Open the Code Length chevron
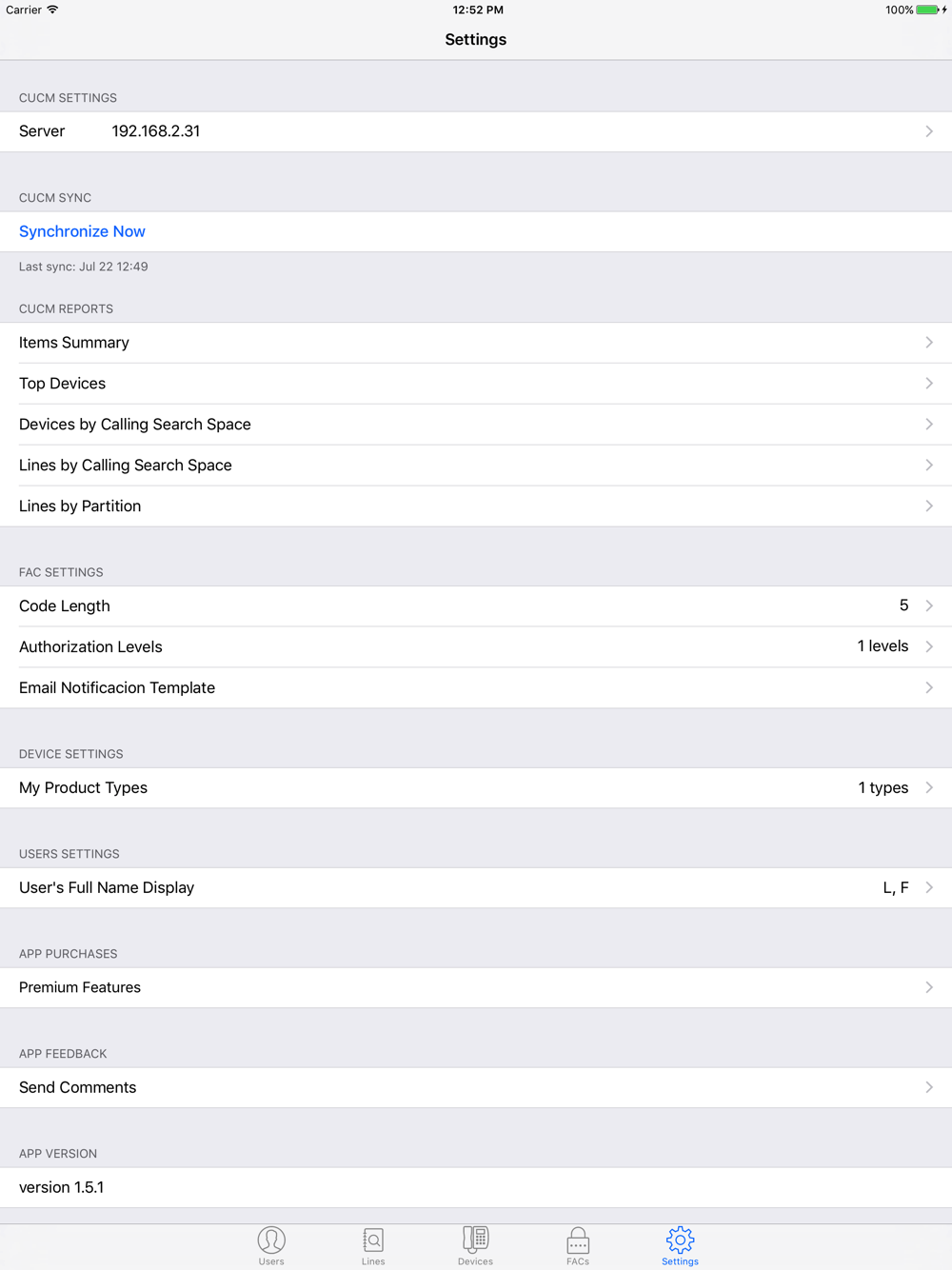The image size is (952, 1270). click(929, 606)
